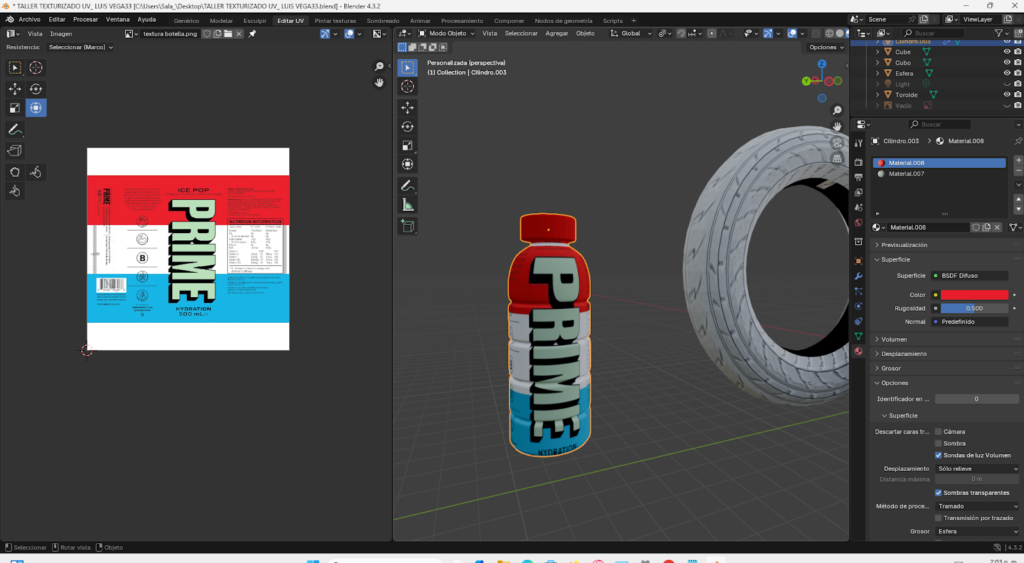Image resolution: width=1024 pixels, height=563 pixels.
Task: Switch to the Modelar workspace tab
Action: tap(221, 21)
